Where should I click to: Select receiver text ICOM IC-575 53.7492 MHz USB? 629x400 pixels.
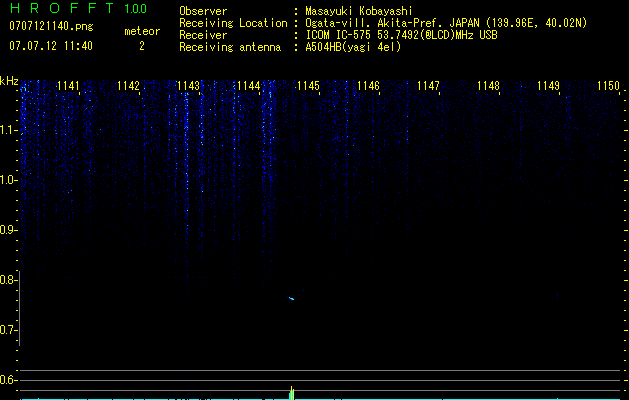coord(401,35)
